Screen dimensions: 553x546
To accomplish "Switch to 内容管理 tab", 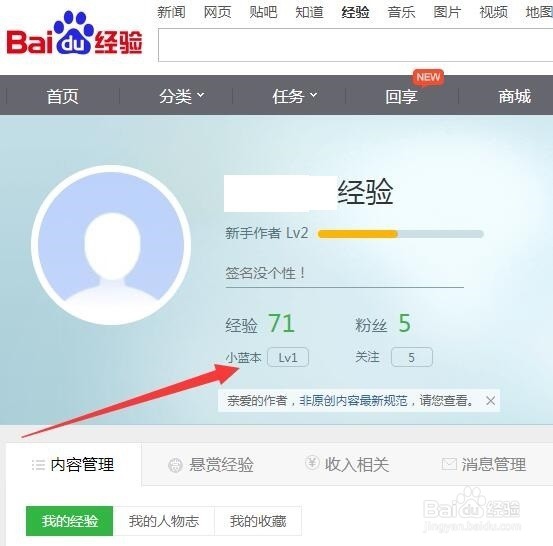I will click(x=74, y=465).
